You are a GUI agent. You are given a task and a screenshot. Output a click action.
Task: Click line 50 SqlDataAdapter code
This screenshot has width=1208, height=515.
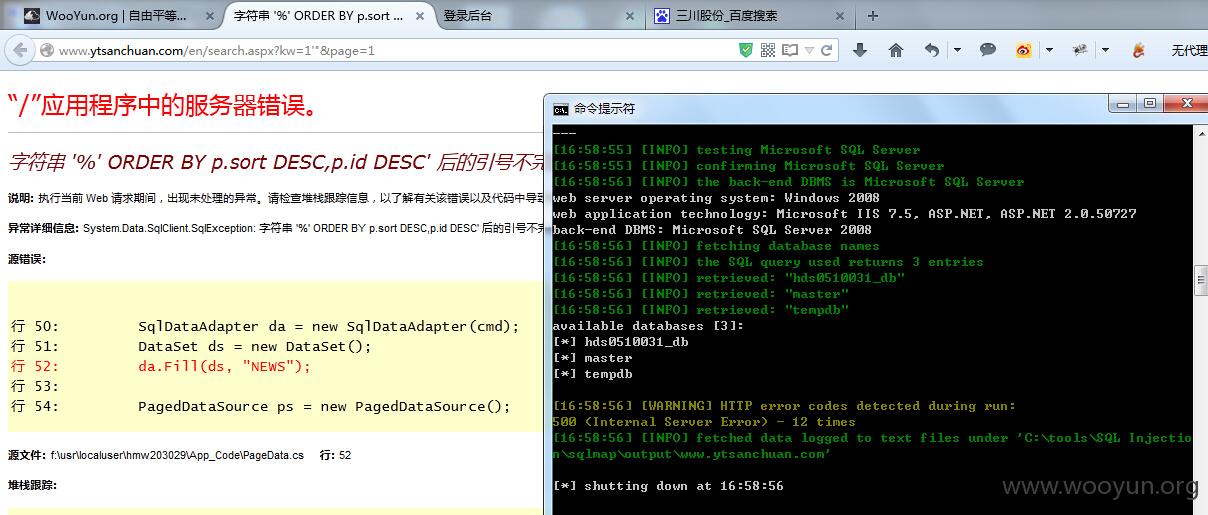tap(329, 326)
